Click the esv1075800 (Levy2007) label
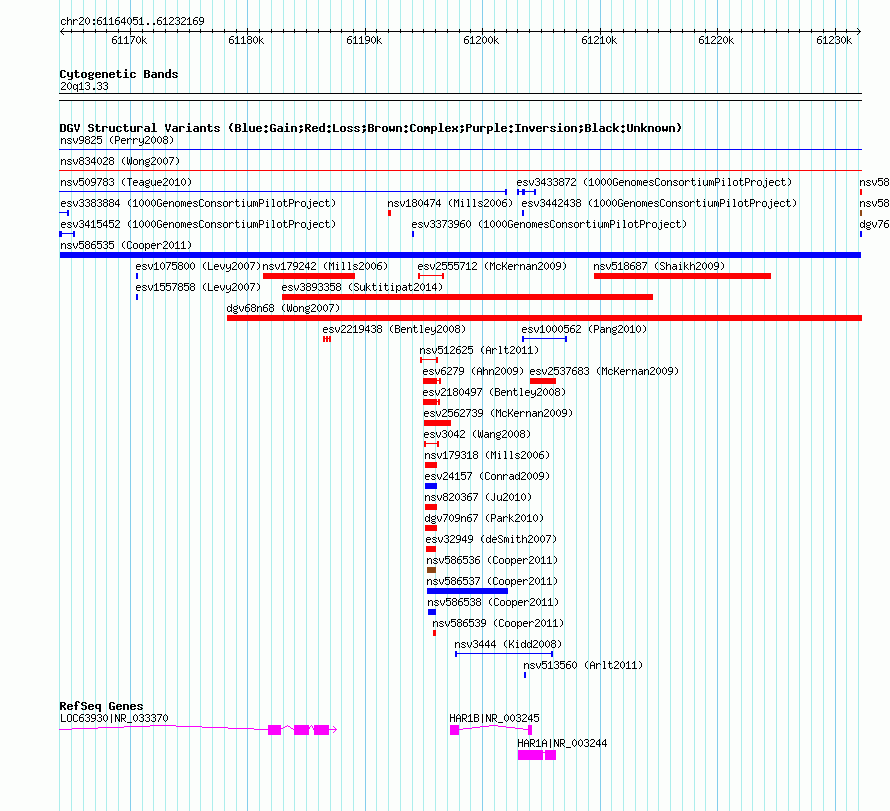This screenshot has height=811, width=890. pos(198,266)
